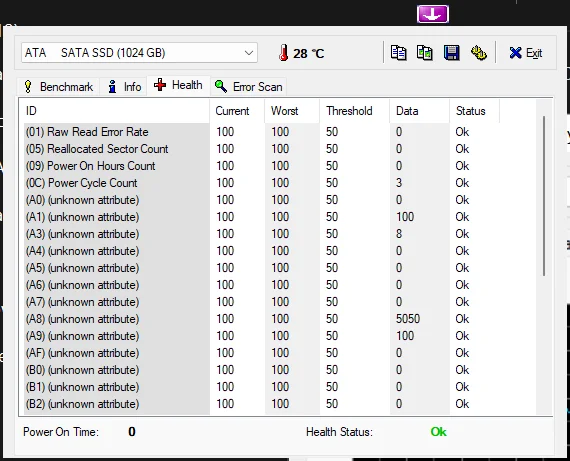570x461 pixels.
Task: Switch to the Benchmark tab
Action: [58, 87]
